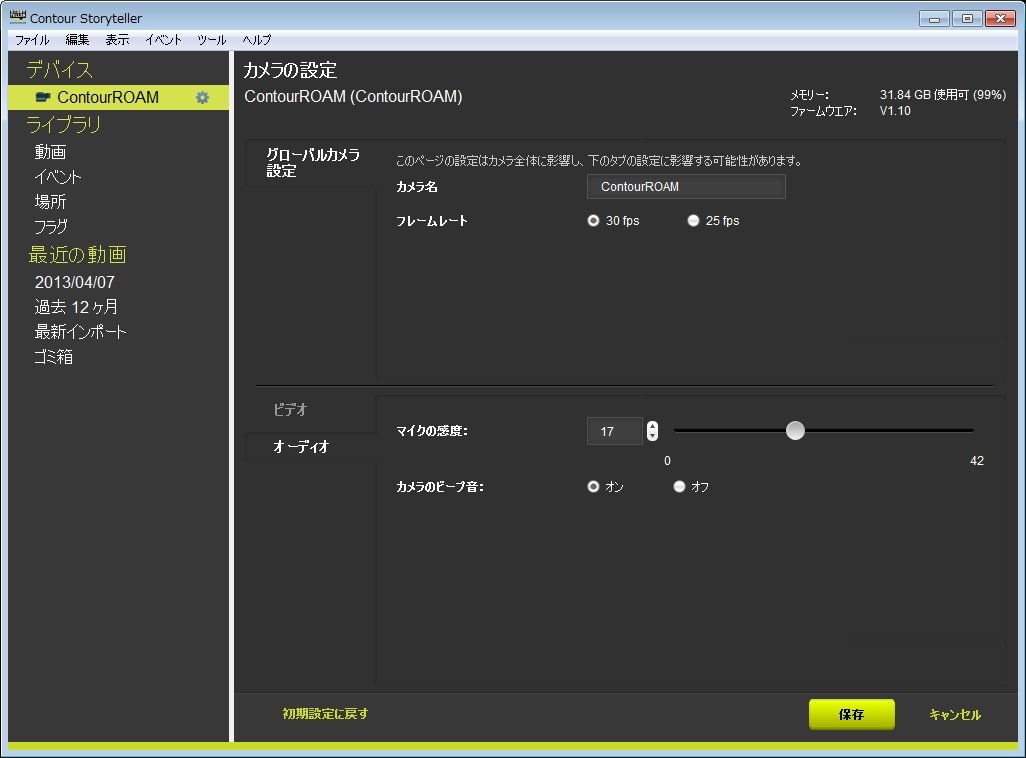The height and width of the screenshot is (758, 1026).
Task: Click 初期設定に戻す to reset defaults
Action: [x=325, y=713]
